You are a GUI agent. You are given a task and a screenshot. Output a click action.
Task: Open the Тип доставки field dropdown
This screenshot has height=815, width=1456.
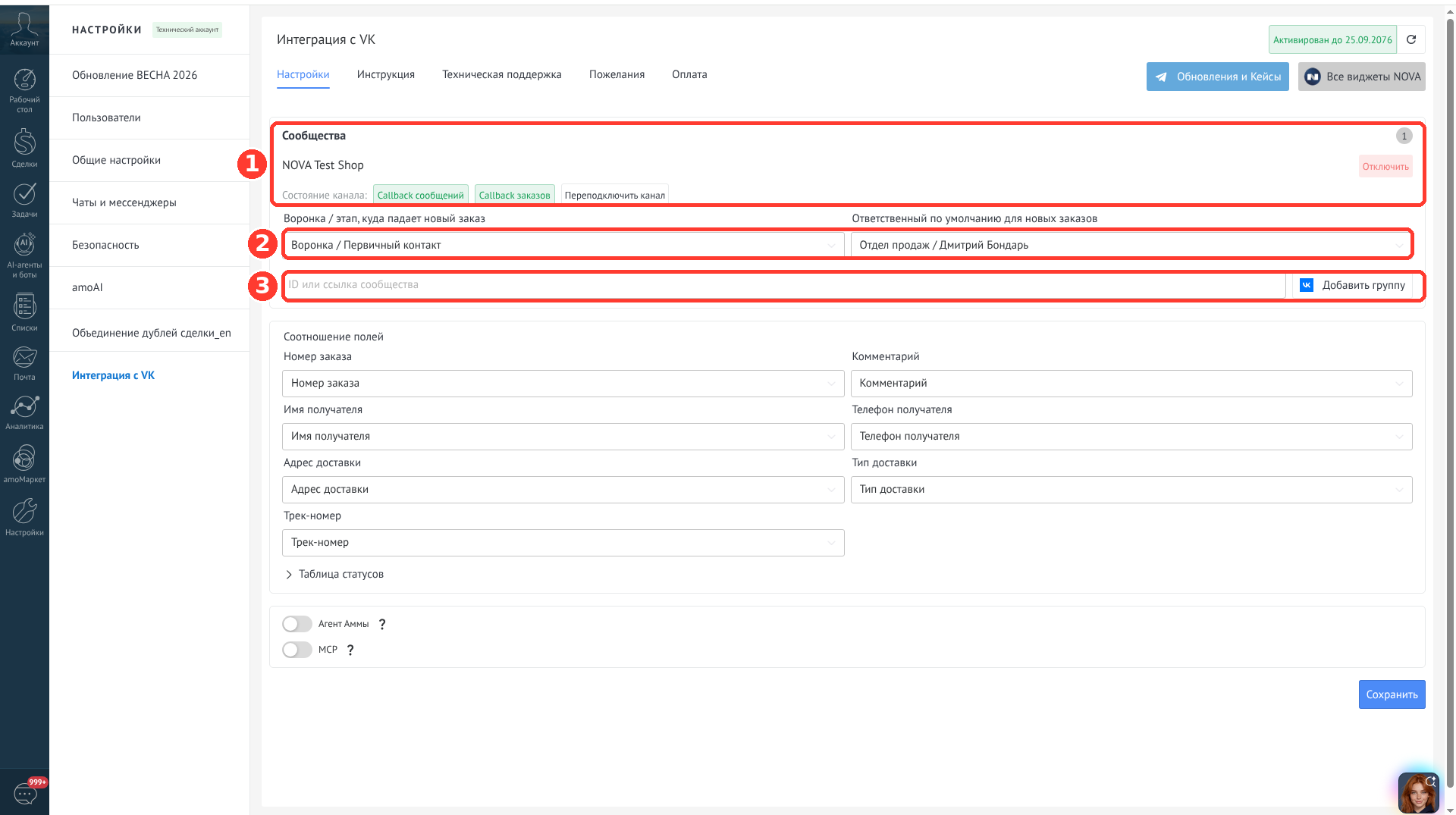click(x=1131, y=490)
